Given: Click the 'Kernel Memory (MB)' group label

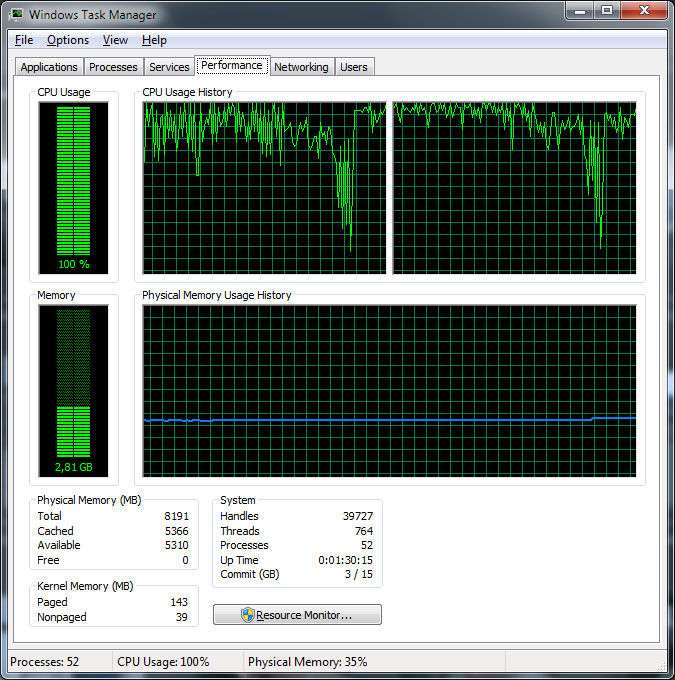Looking at the screenshot, I should click(x=85, y=586).
